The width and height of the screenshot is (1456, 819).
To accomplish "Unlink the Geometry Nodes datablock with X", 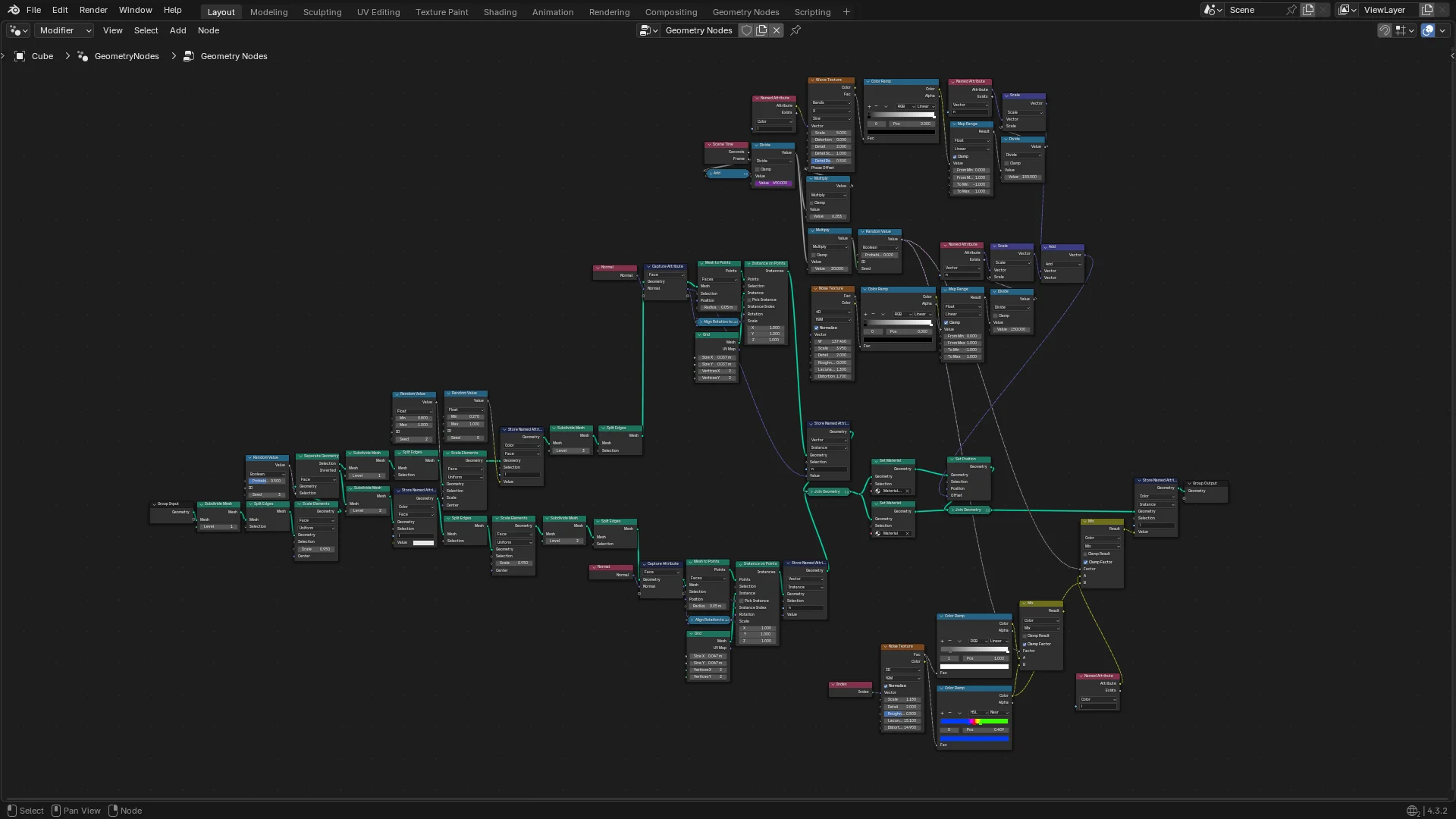I will point(777,30).
